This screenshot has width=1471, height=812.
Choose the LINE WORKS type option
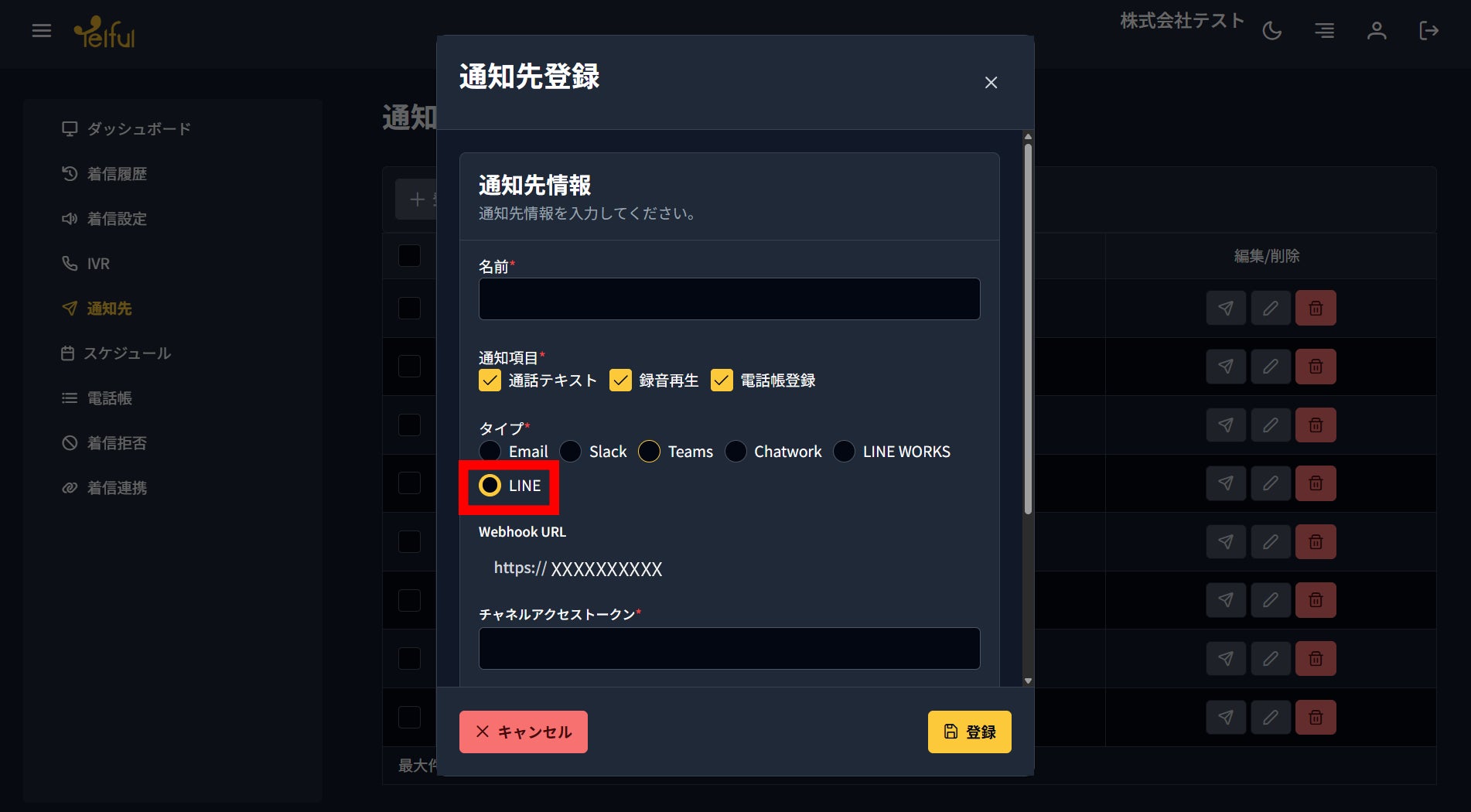(845, 451)
